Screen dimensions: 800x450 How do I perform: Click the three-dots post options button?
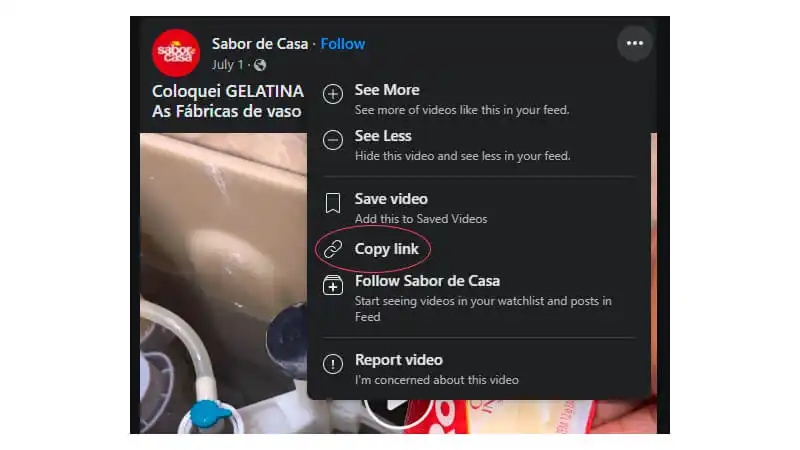pyautogui.click(x=634, y=43)
